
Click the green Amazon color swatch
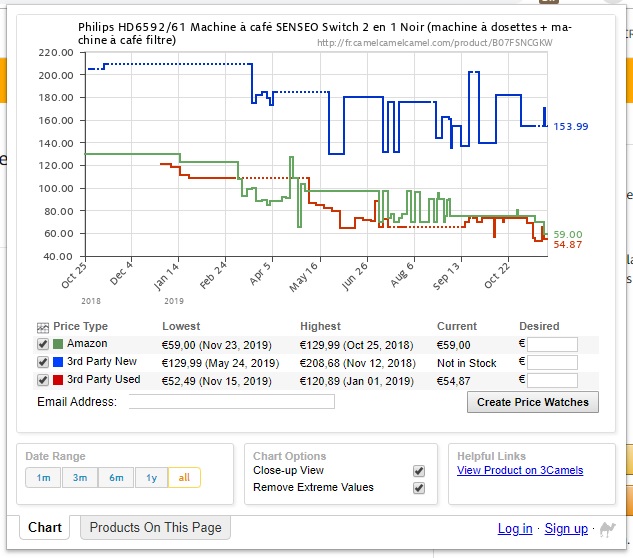58,344
